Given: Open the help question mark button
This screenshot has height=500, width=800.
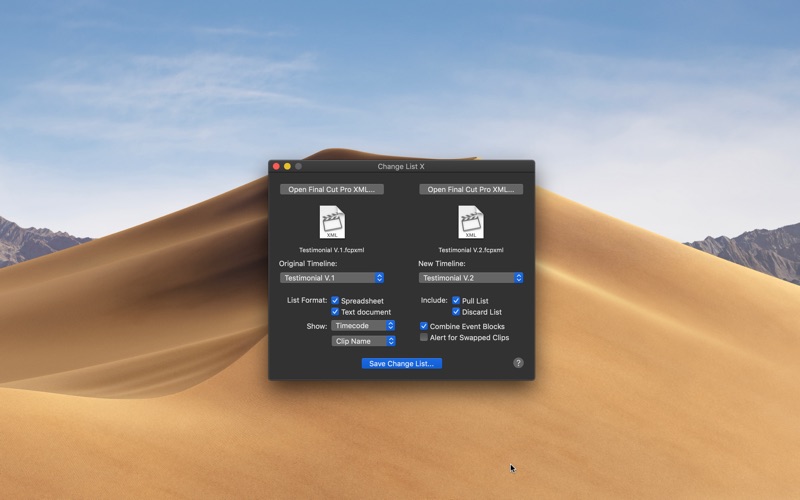Looking at the screenshot, I should (518, 363).
